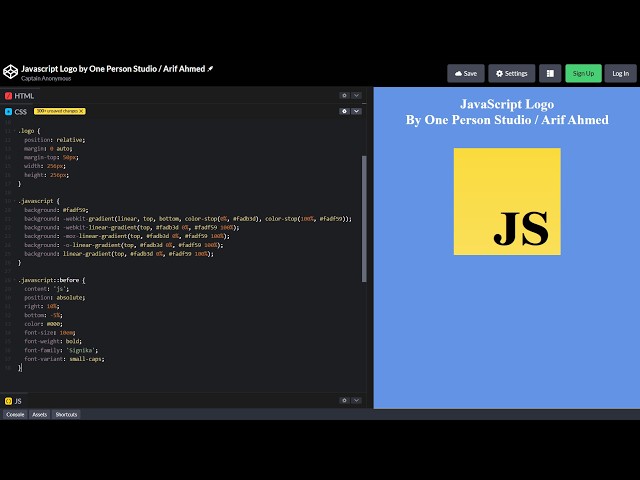
Task: Click the HTML panel red icon
Action: point(8,96)
